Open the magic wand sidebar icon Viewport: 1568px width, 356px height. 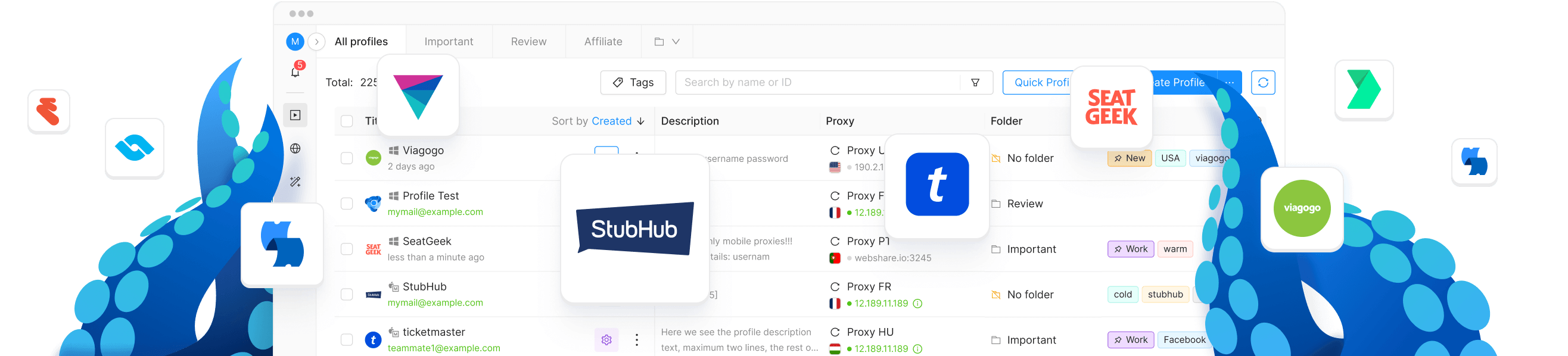point(295,182)
